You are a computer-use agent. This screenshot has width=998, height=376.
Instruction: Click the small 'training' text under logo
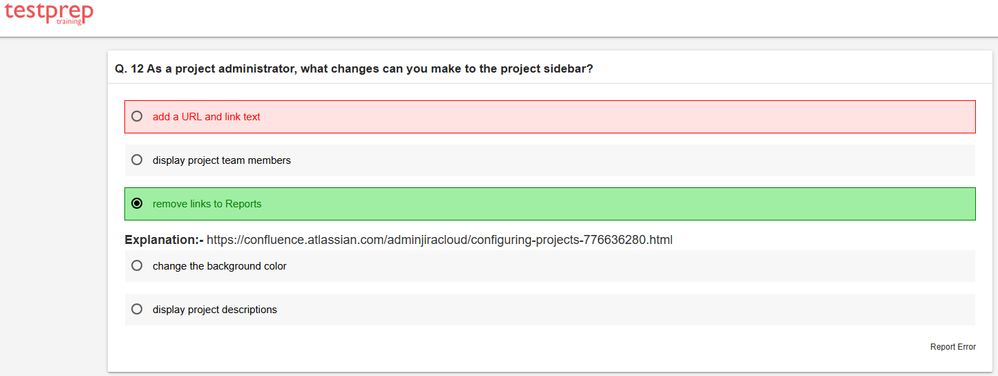(x=69, y=21)
